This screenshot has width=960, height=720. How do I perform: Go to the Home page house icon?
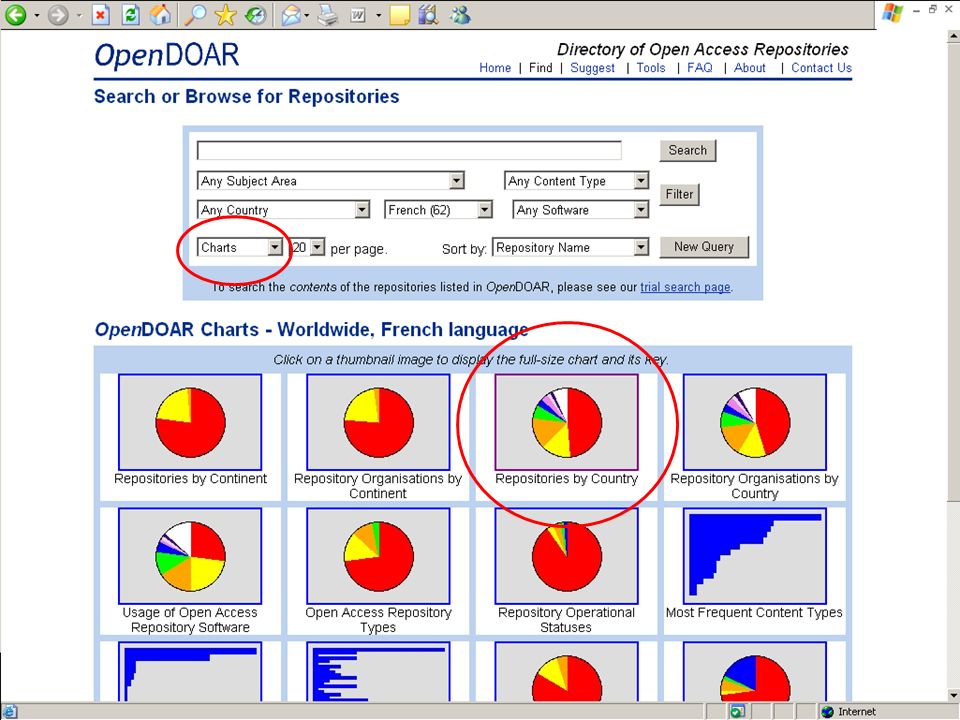pyautogui.click(x=160, y=14)
